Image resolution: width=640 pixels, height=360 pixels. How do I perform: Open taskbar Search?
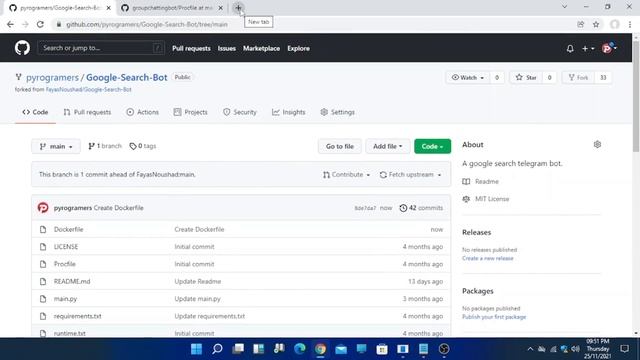click(x=217, y=349)
